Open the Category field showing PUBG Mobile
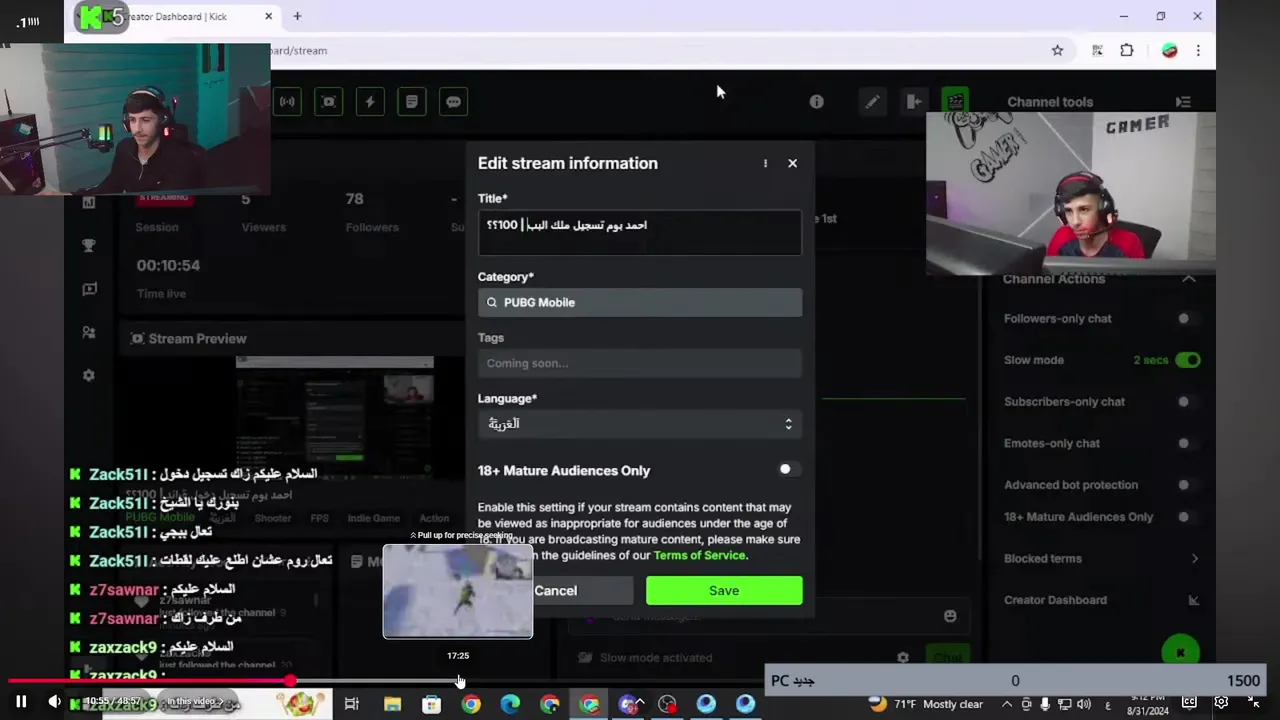 (640, 302)
